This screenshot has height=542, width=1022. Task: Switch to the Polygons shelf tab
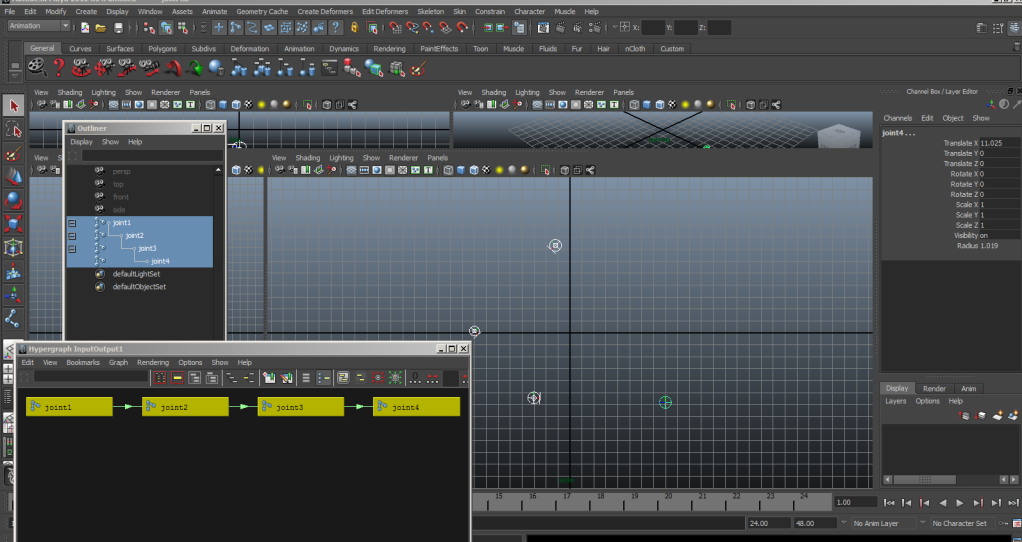tap(162, 48)
